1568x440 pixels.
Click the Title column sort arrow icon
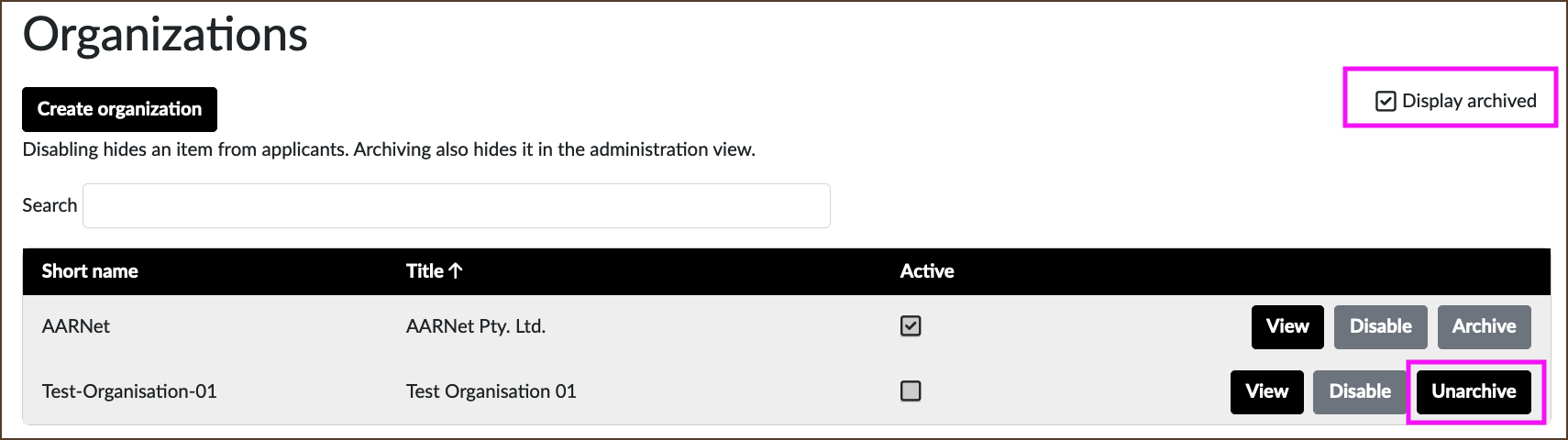(456, 270)
